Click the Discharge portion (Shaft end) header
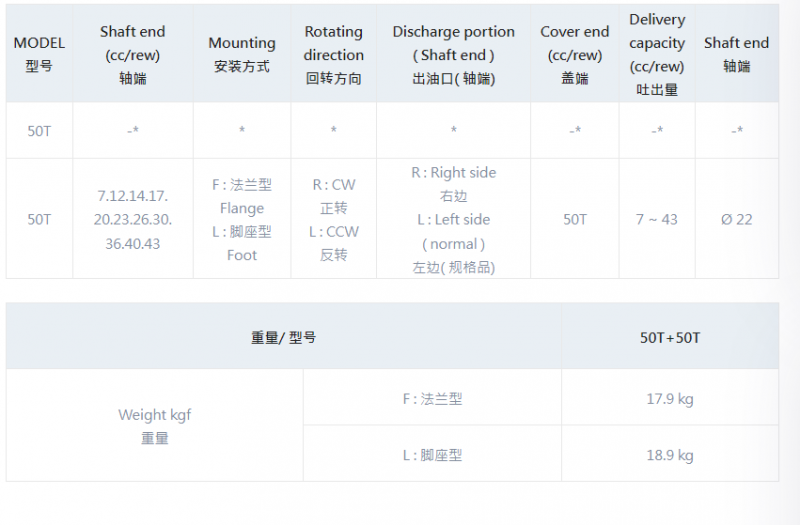Screen dimensions: 800x525 [x=454, y=54]
